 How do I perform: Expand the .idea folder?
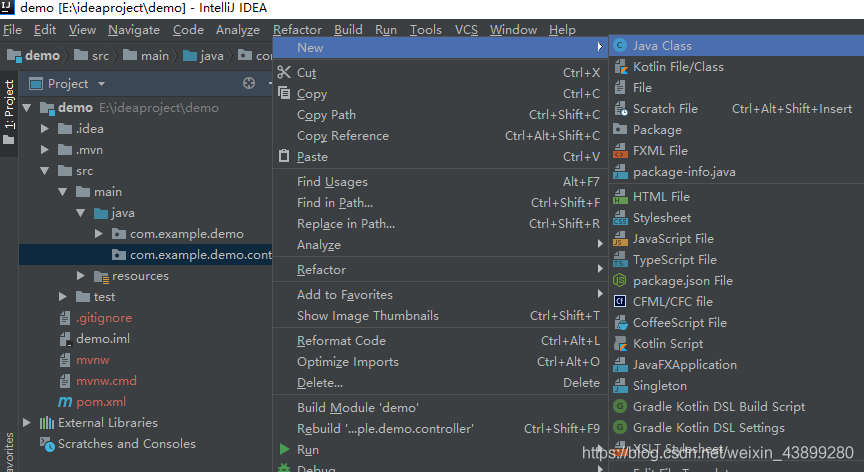(45, 129)
